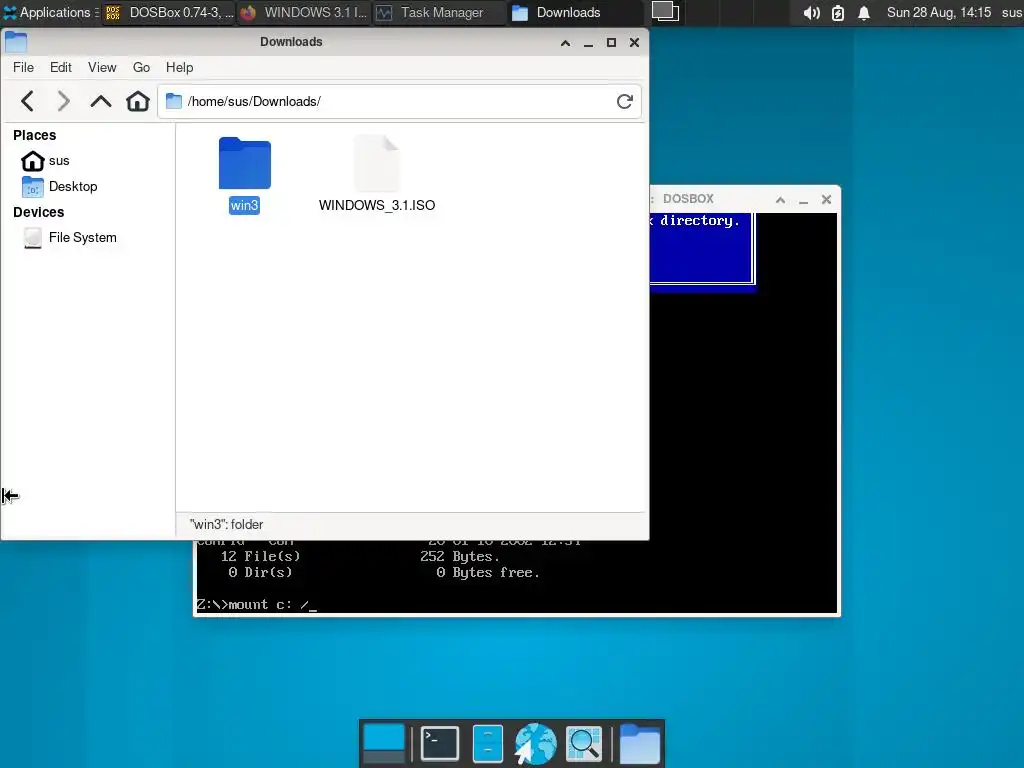The height and width of the screenshot is (768, 1024).
Task: Close the Downloads window
Action: [x=634, y=42]
